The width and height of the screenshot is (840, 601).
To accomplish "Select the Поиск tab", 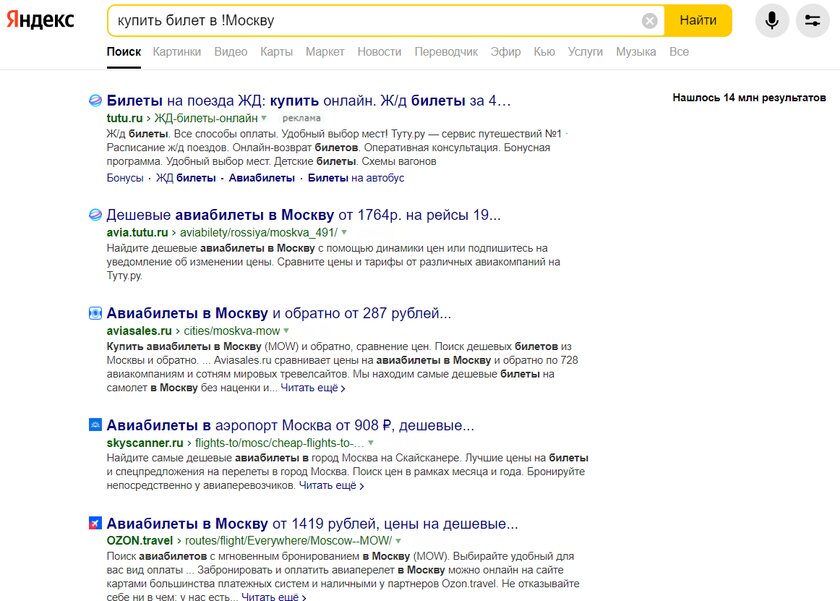I will (124, 52).
